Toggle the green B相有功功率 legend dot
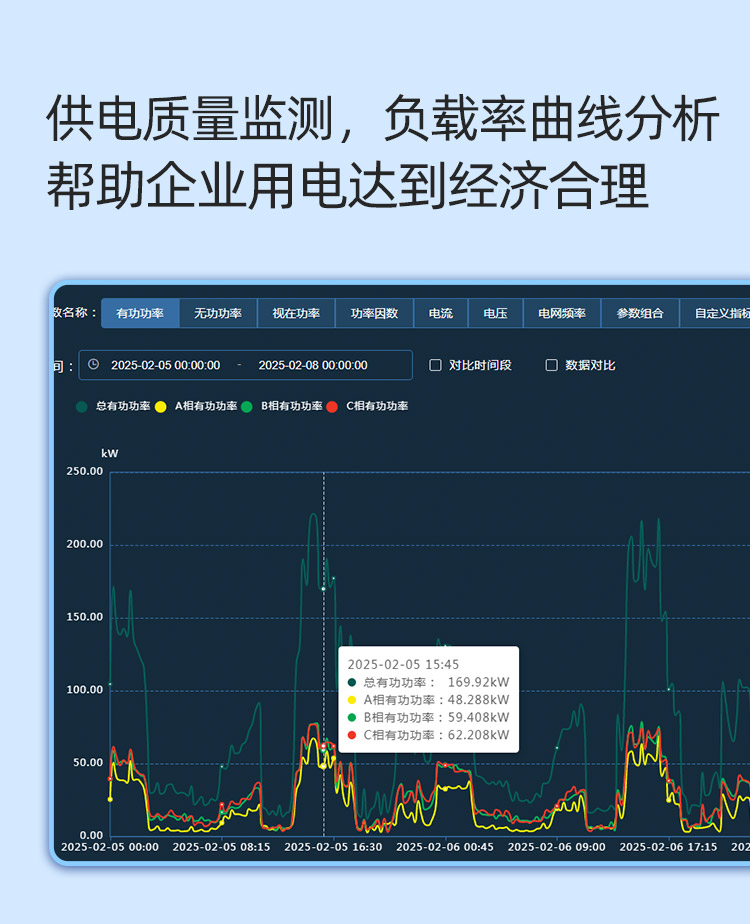Viewport: 750px width, 924px height. click(247, 407)
